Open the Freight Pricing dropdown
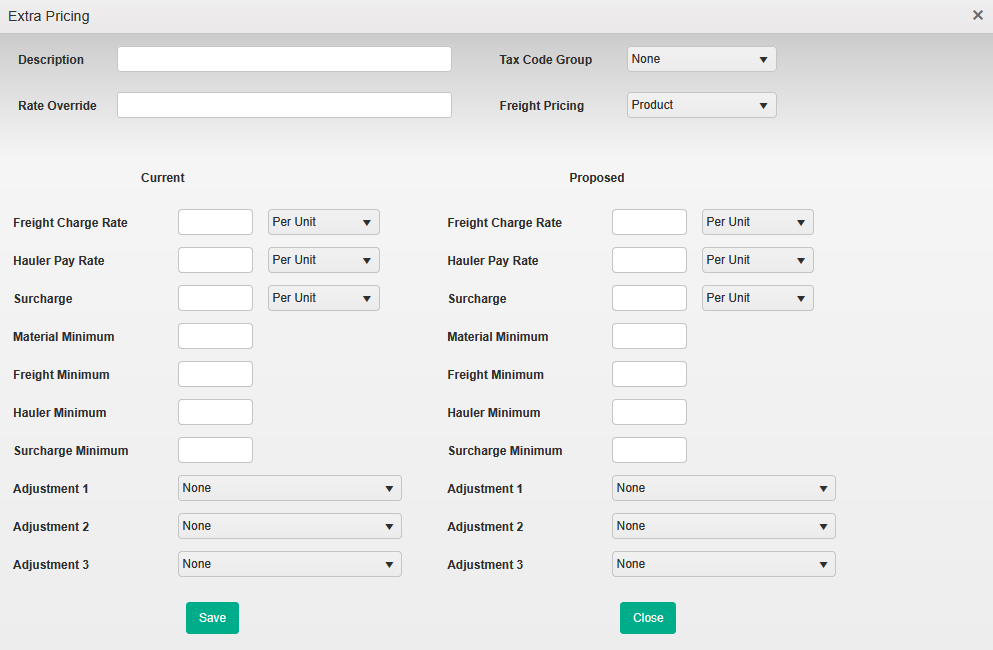This screenshot has height=650, width=993. pyautogui.click(x=701, y=105)
